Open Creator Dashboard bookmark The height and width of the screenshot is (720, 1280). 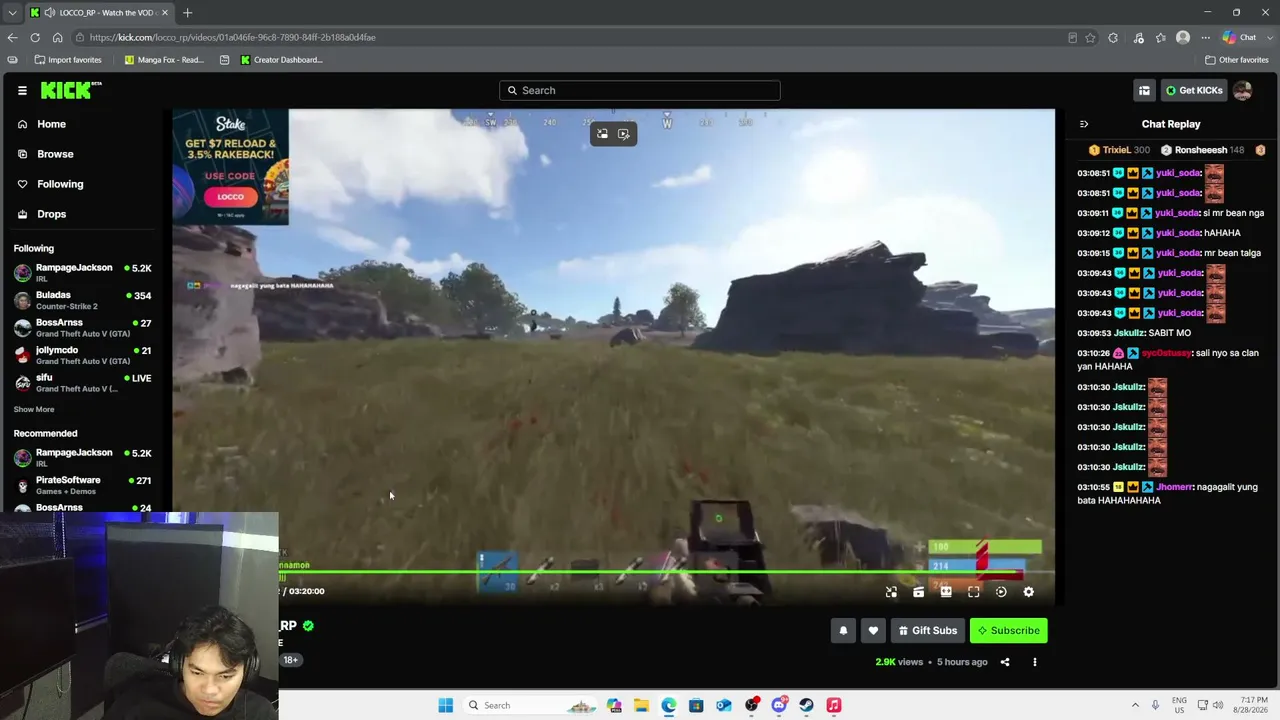[x=281, y=60]
